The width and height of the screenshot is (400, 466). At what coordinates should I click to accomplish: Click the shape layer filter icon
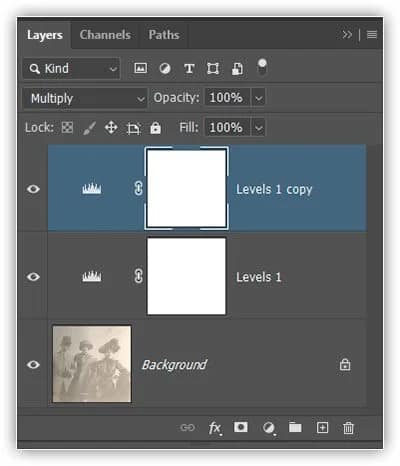point(213,69)
